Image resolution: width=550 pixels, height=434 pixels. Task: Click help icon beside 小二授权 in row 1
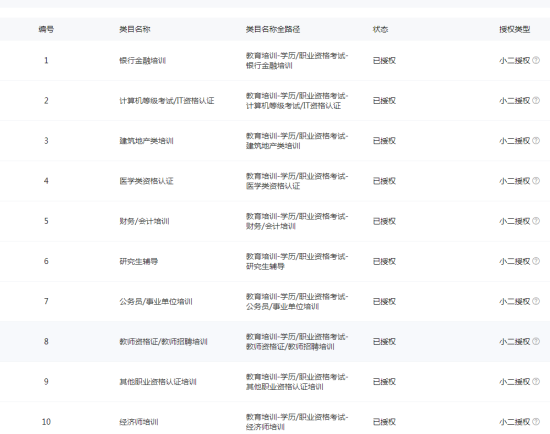point(536,60)
